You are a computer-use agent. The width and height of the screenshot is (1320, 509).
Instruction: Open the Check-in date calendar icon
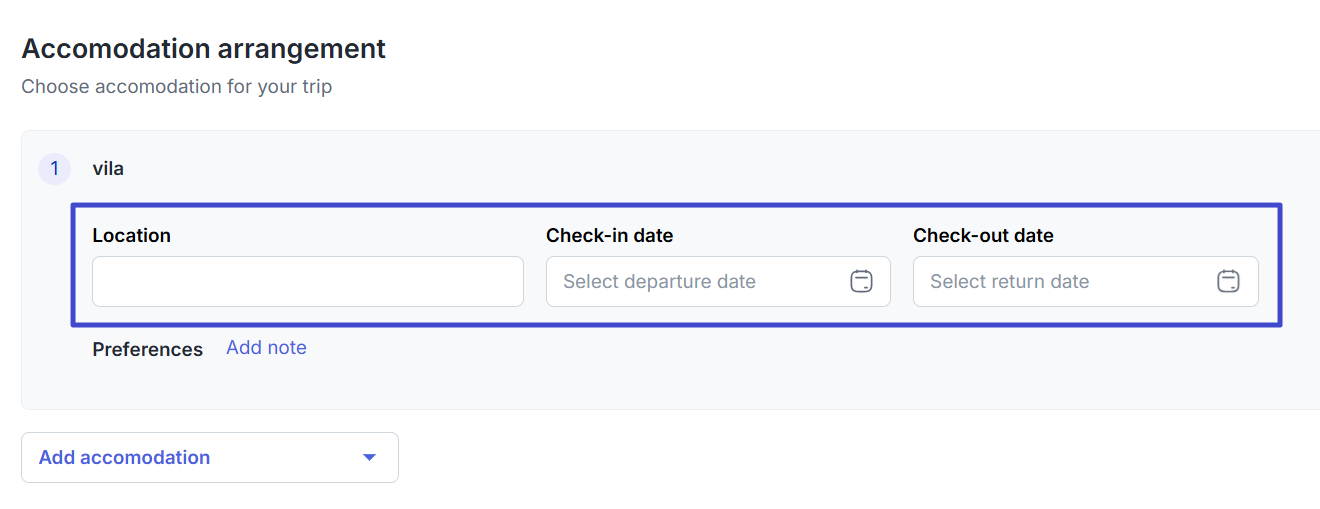pos(861,281)
